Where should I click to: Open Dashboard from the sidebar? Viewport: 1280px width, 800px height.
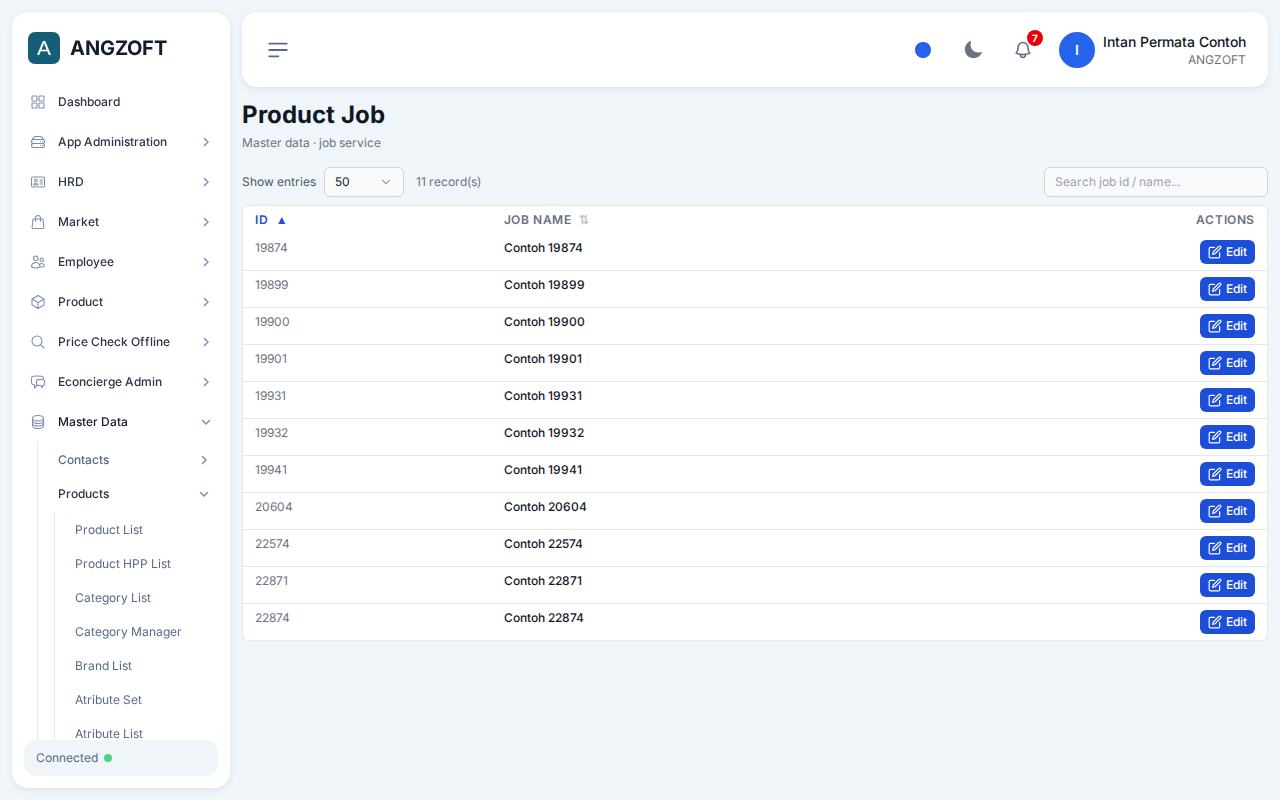tap(121, 102)
